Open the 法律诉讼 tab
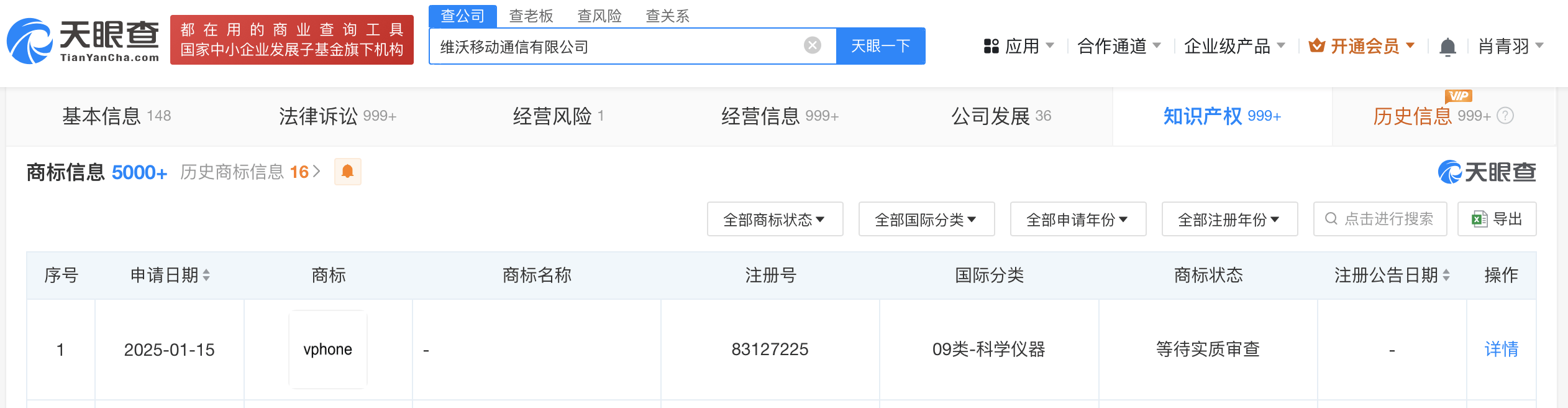The height and width of the screenshot is (408, 1568). click(337, 116)
